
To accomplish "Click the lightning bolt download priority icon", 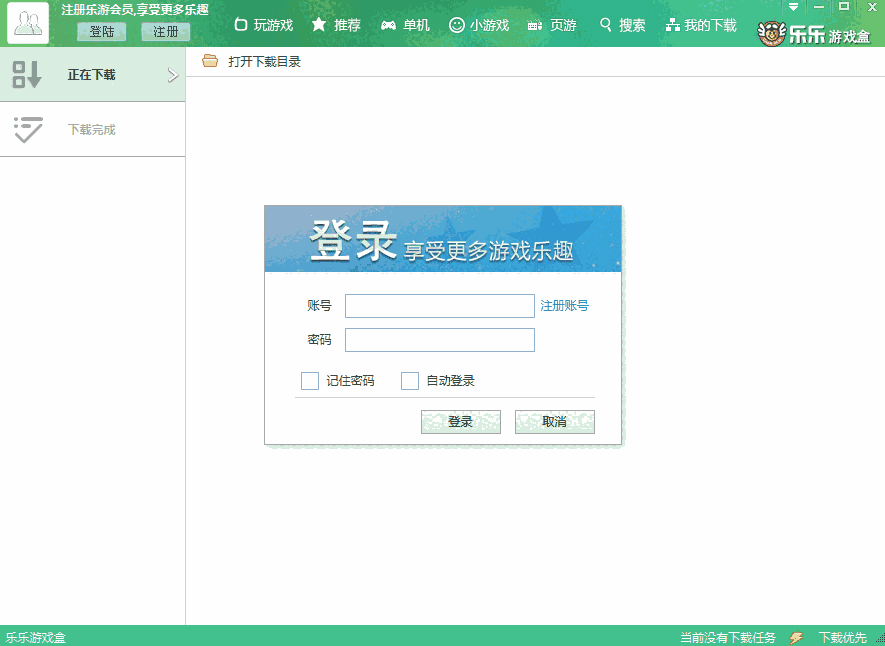I will (x=796, y=637).
